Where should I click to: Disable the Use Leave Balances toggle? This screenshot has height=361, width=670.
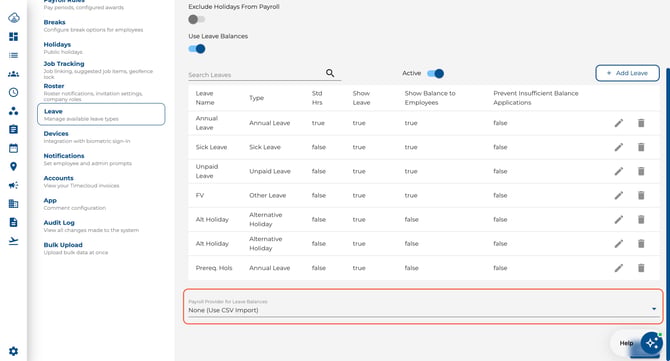coord(197,49)
